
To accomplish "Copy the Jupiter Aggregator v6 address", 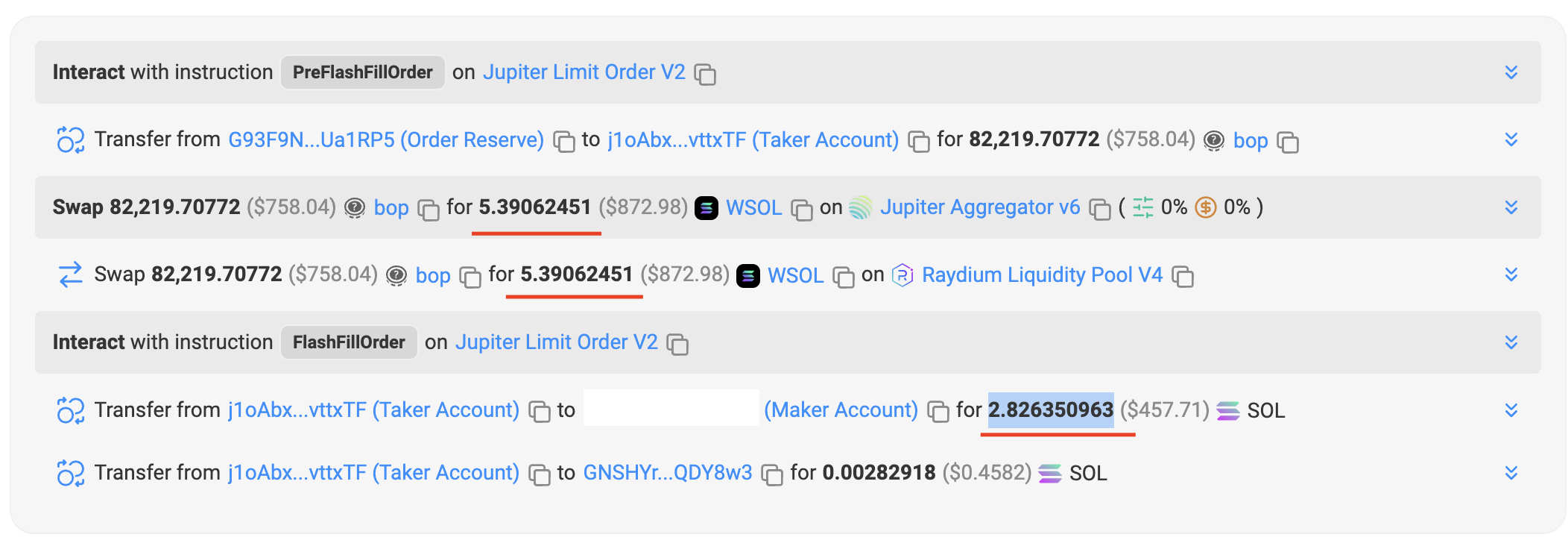I will click(x=1100, y=209).
